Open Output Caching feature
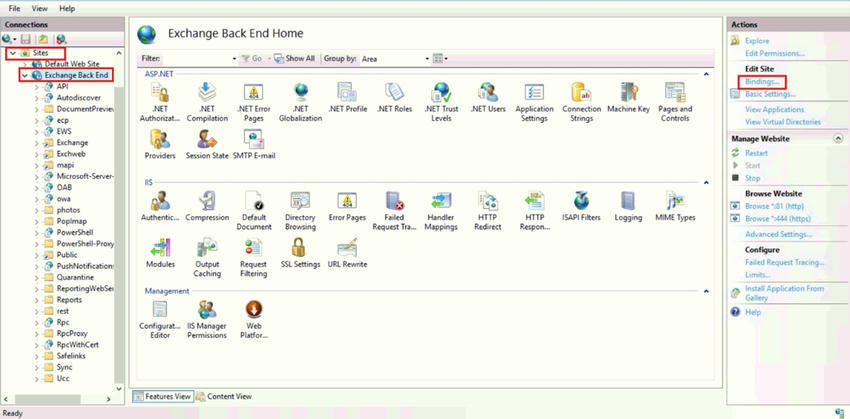Screen dimensions: 850x419 (x=207, y=257)
